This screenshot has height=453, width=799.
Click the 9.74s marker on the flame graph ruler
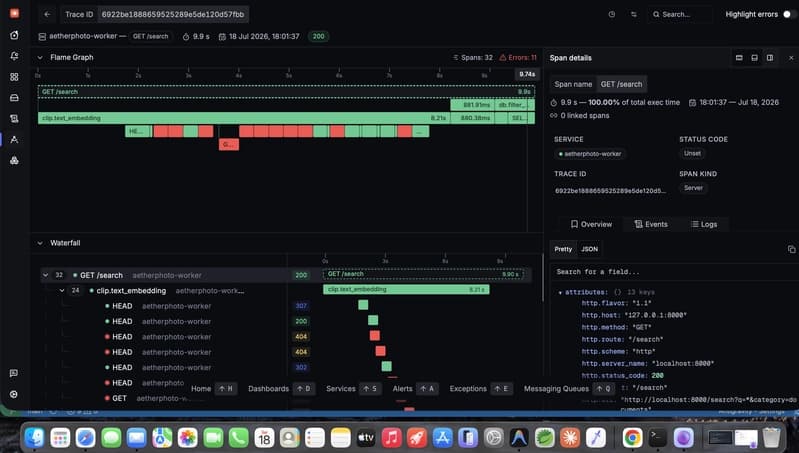(527, 74)
